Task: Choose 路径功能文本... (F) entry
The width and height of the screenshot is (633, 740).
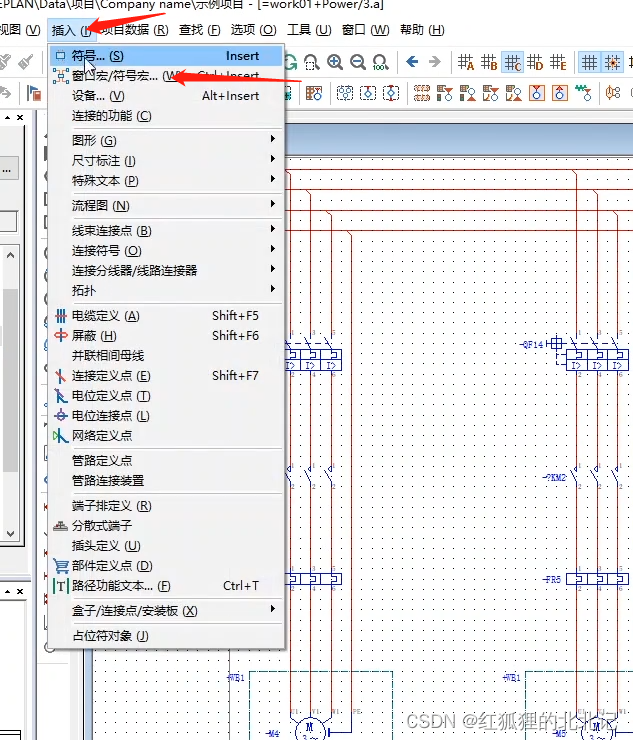Action: point(167,586)
